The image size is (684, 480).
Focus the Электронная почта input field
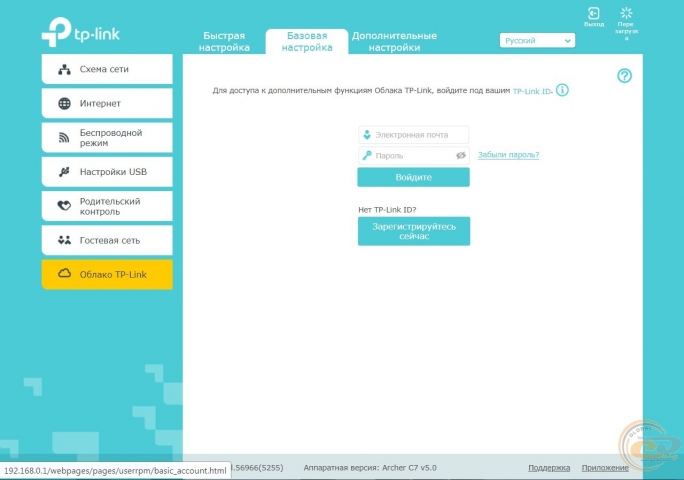click(414, 135)
